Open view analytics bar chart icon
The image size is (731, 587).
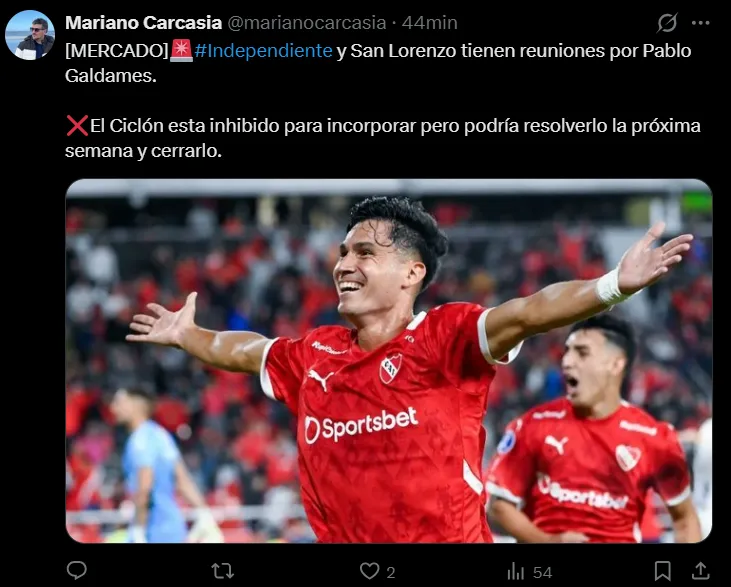point(516,571)
